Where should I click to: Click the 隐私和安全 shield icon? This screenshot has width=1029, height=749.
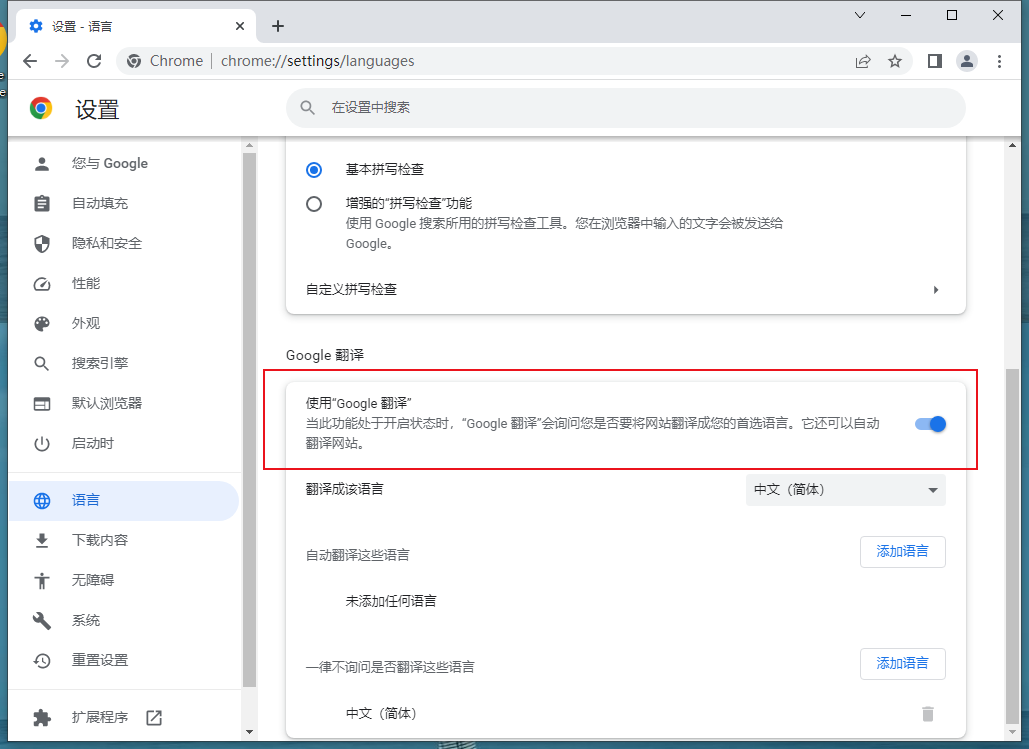click(42, 244)
